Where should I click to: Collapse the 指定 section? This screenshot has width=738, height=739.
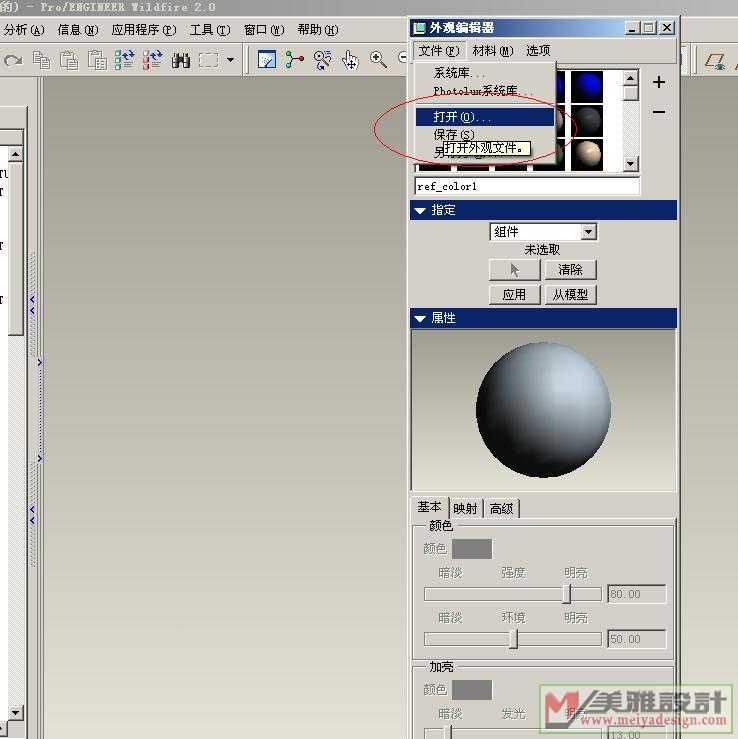pyautogui.click(x=420, y=211)
